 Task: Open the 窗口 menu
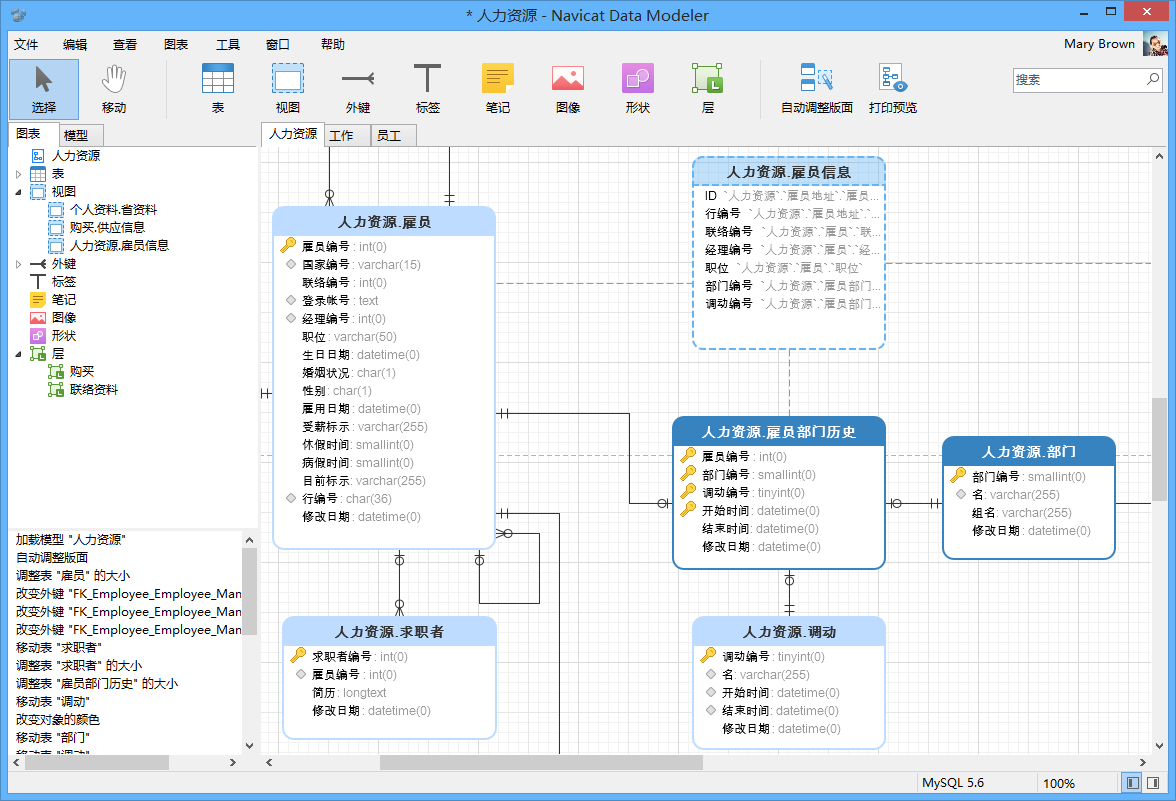(278, 44)
